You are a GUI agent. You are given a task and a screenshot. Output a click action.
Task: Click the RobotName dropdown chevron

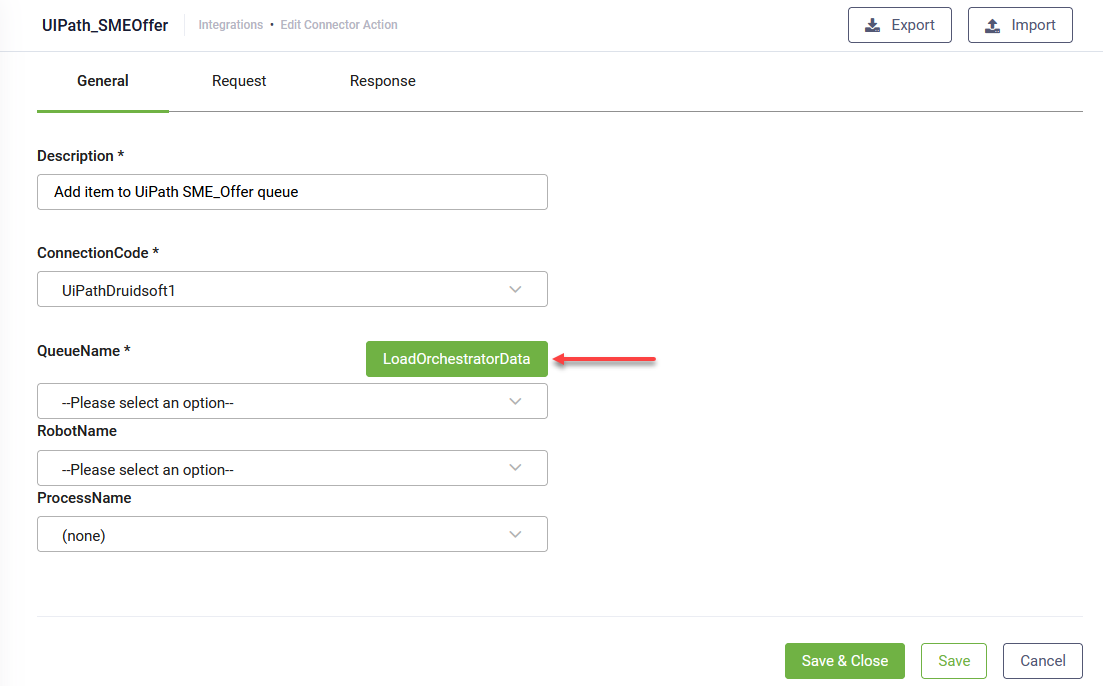tap(516, 467)
